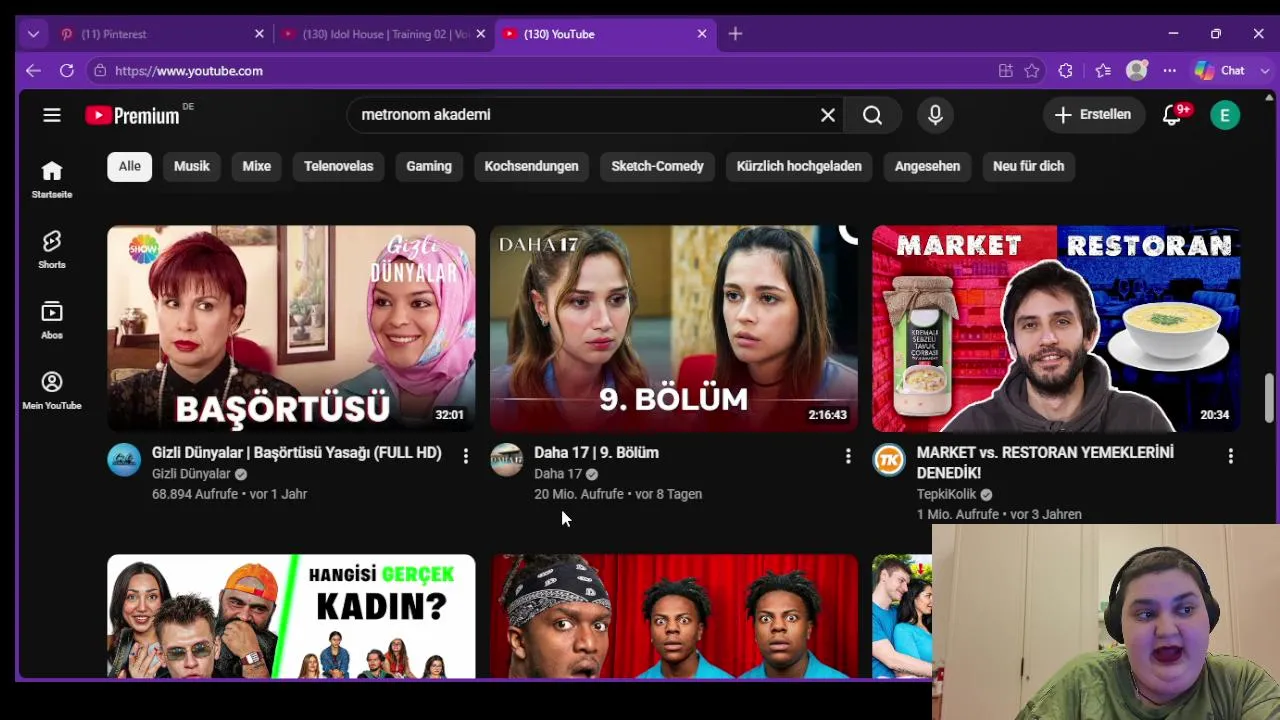1280x720 pixels.
Task: Visit the TepkiKolik channel name
Action: point(946,494)
